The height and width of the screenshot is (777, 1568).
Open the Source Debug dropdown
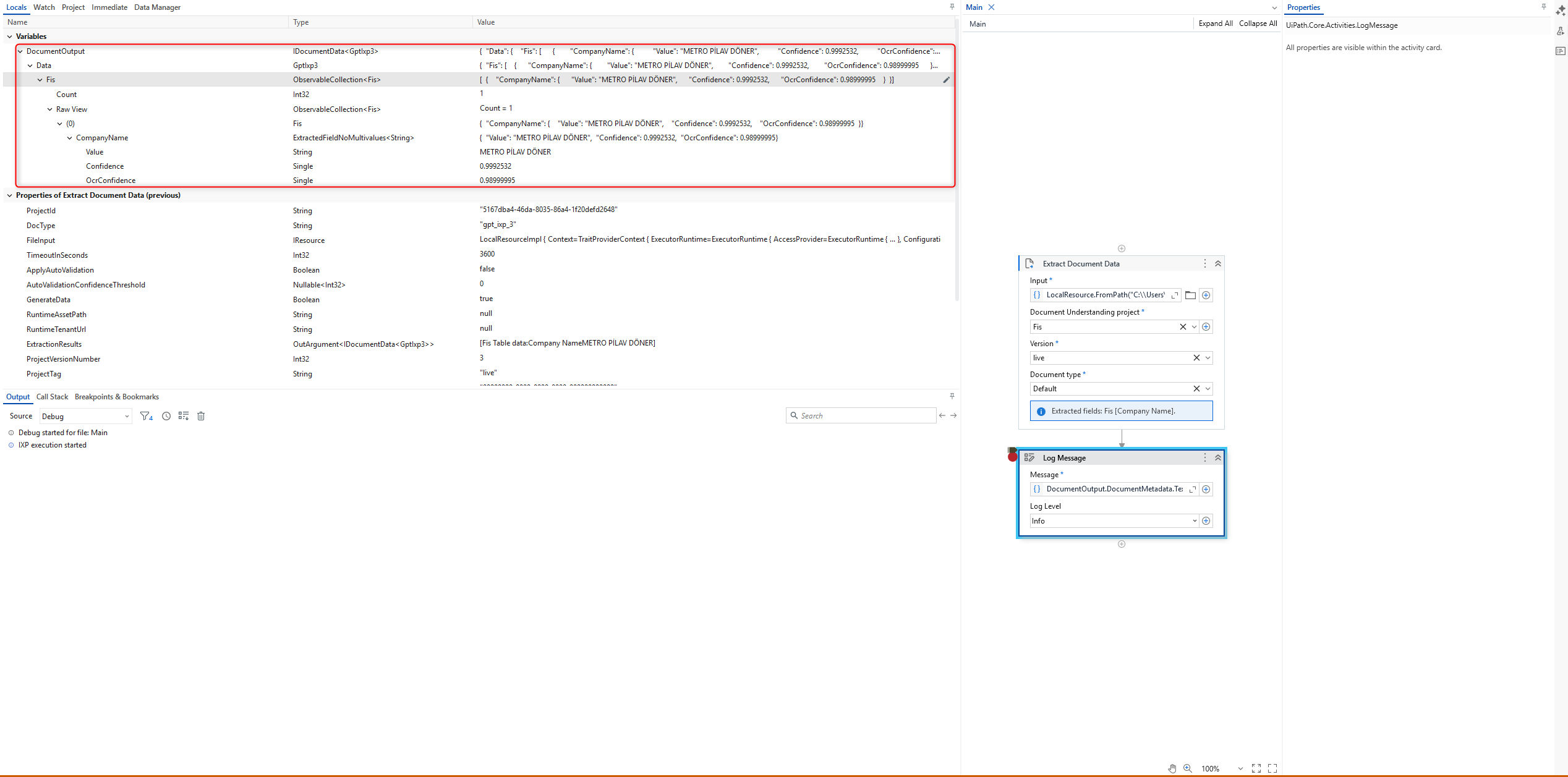86,416
